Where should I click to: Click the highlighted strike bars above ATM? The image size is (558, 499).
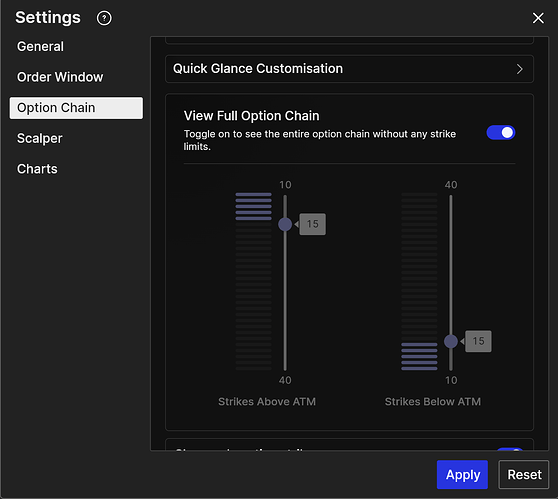[253, 206]
